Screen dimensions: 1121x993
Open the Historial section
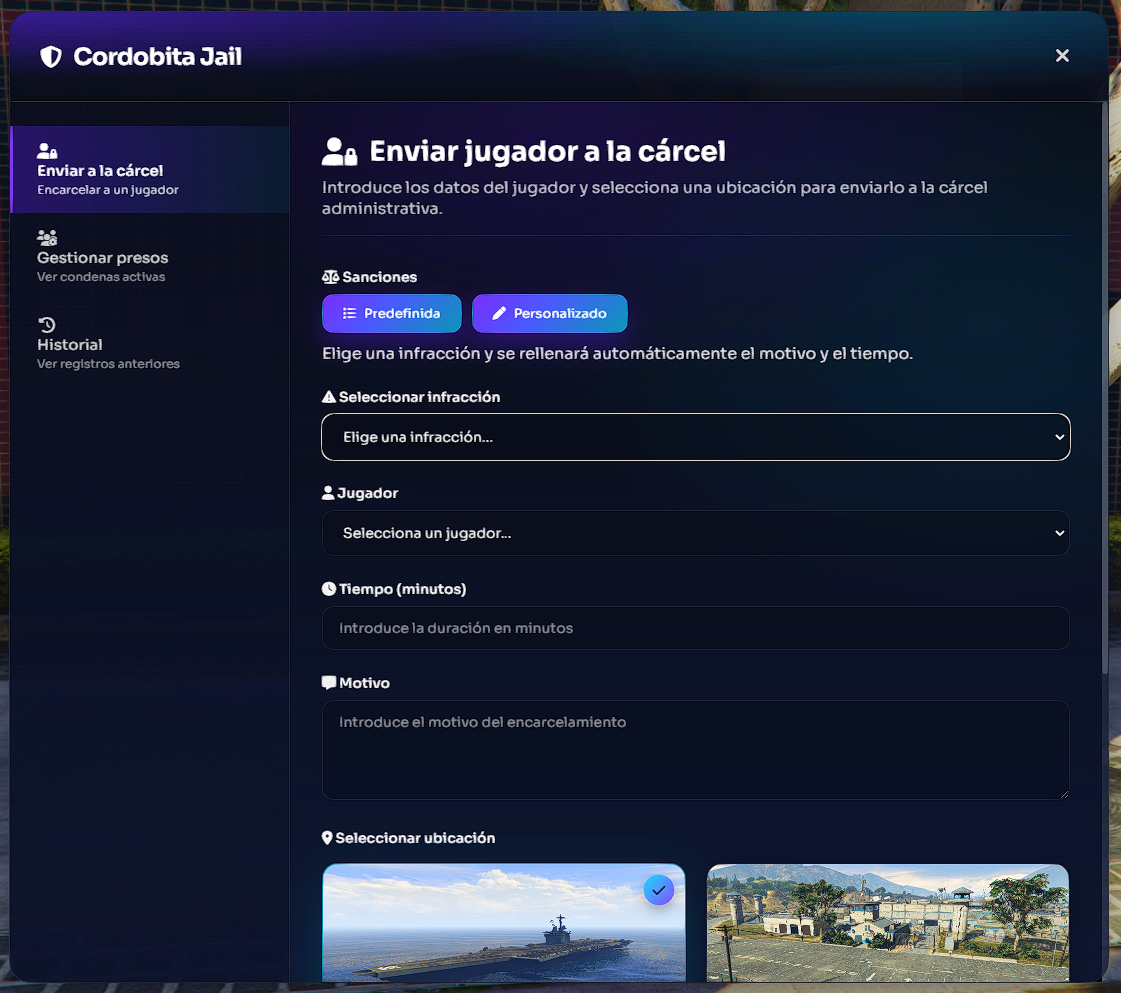pos(150,344)
